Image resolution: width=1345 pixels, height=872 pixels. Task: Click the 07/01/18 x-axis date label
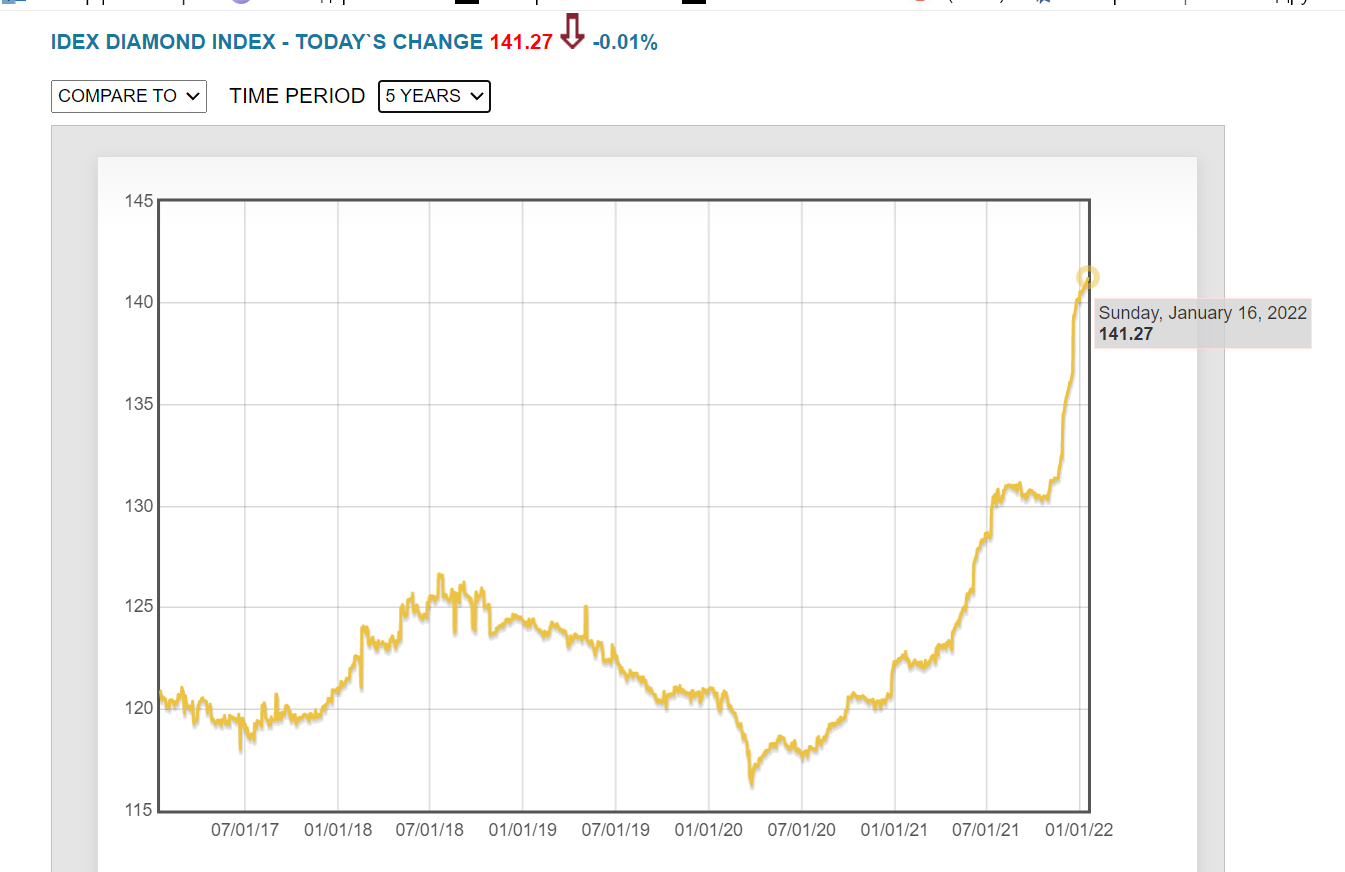tap(430, 831)
